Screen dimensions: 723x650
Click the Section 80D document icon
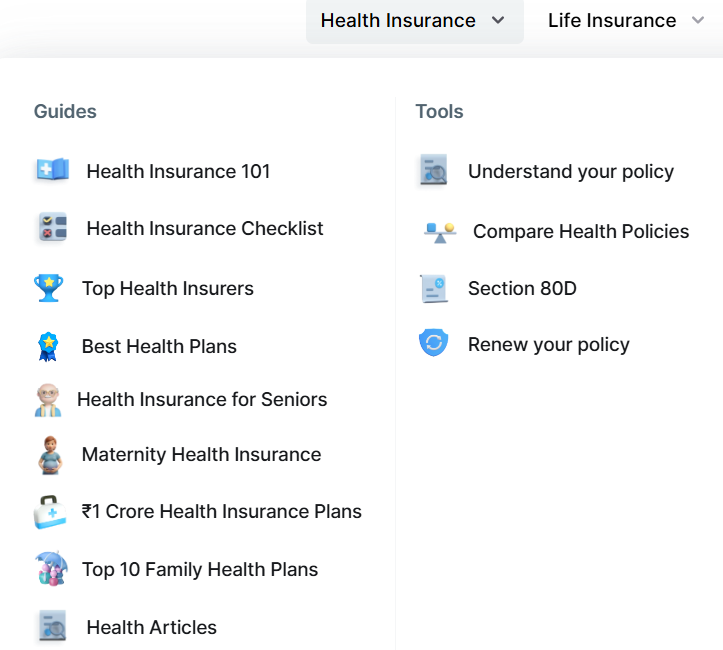(x=434, y=289)
